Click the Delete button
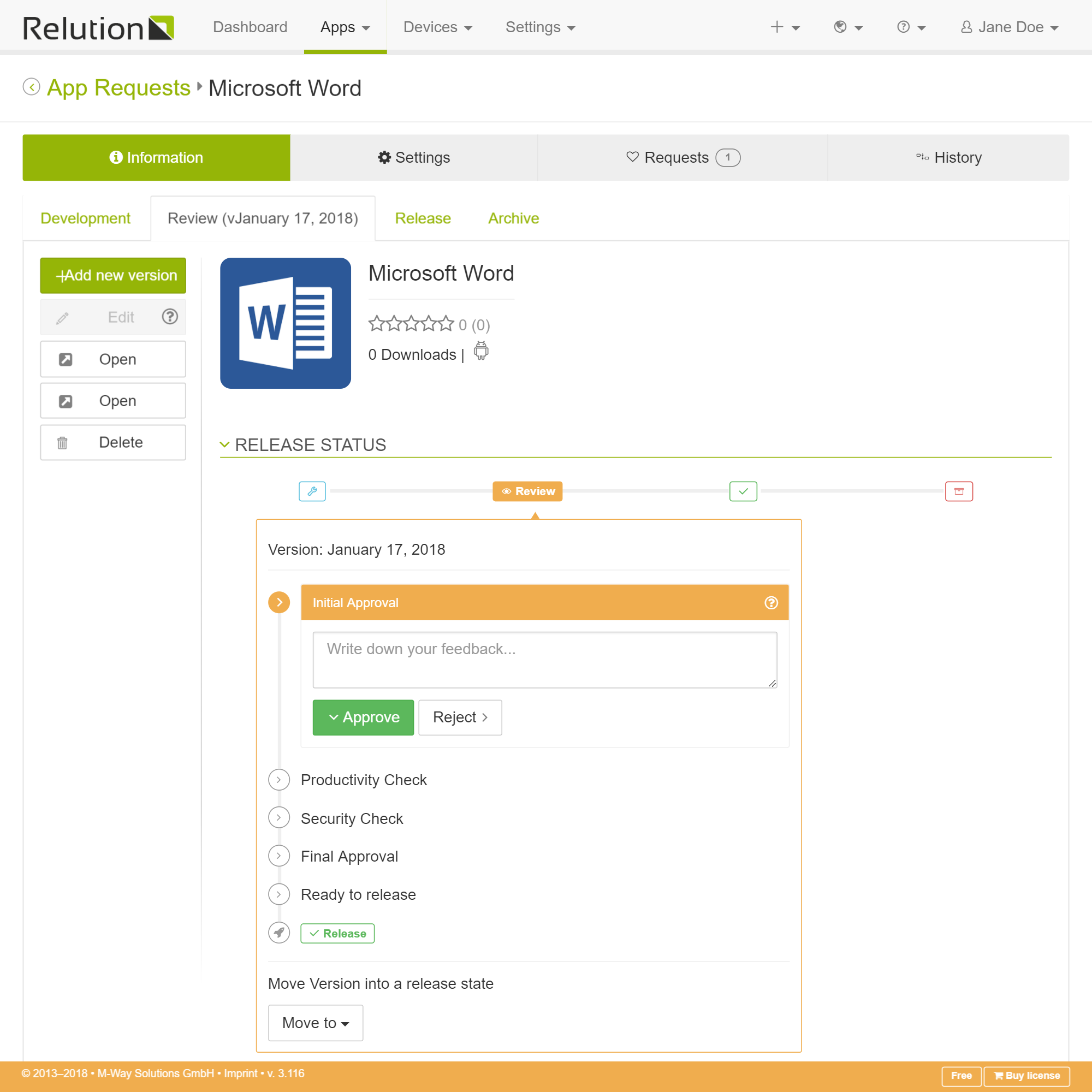 click(113, 442)
